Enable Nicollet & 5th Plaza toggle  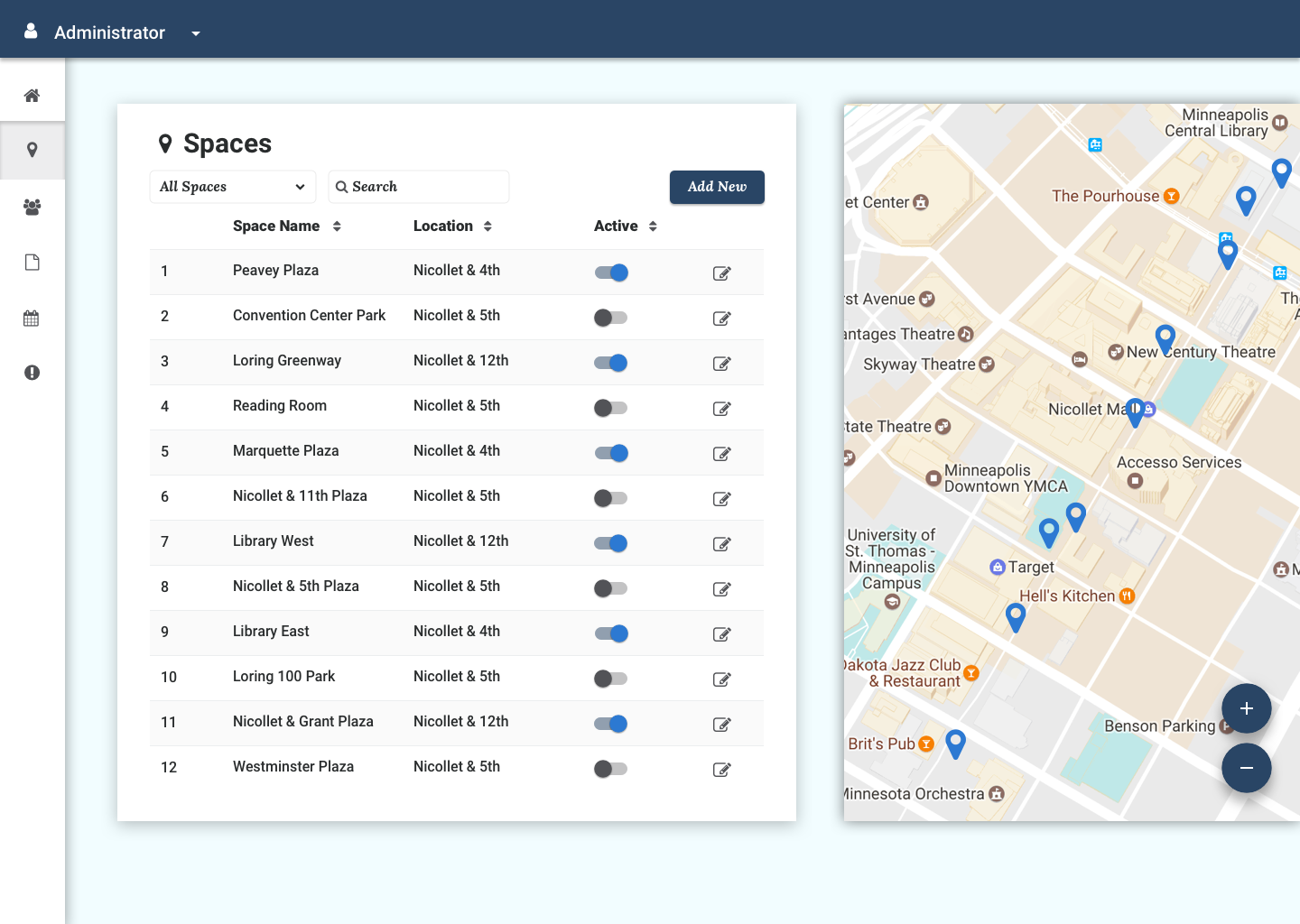(611, 588)
